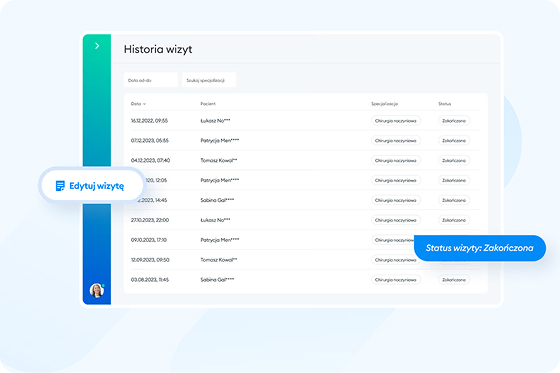Viewport: 560px width, 373px height.
Task: Click the Status wizyty: Zakończona badge
Action: pyautogui.click(x=480, y=248)
